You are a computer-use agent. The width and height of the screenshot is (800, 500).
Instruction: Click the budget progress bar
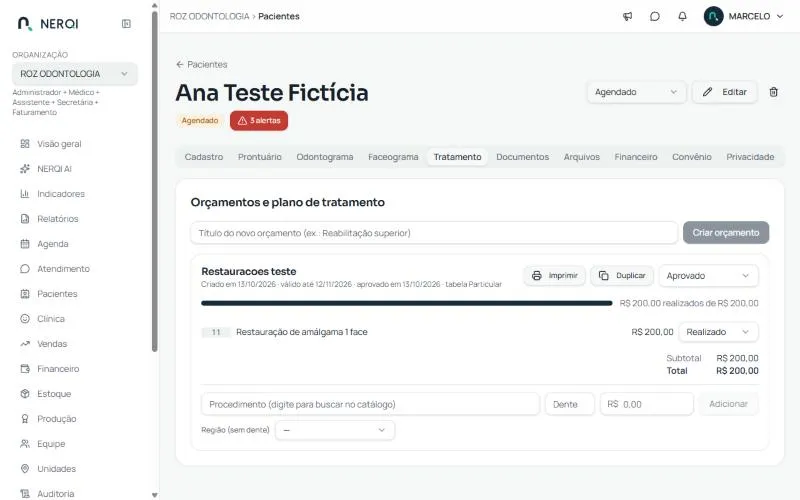[407, 304]
